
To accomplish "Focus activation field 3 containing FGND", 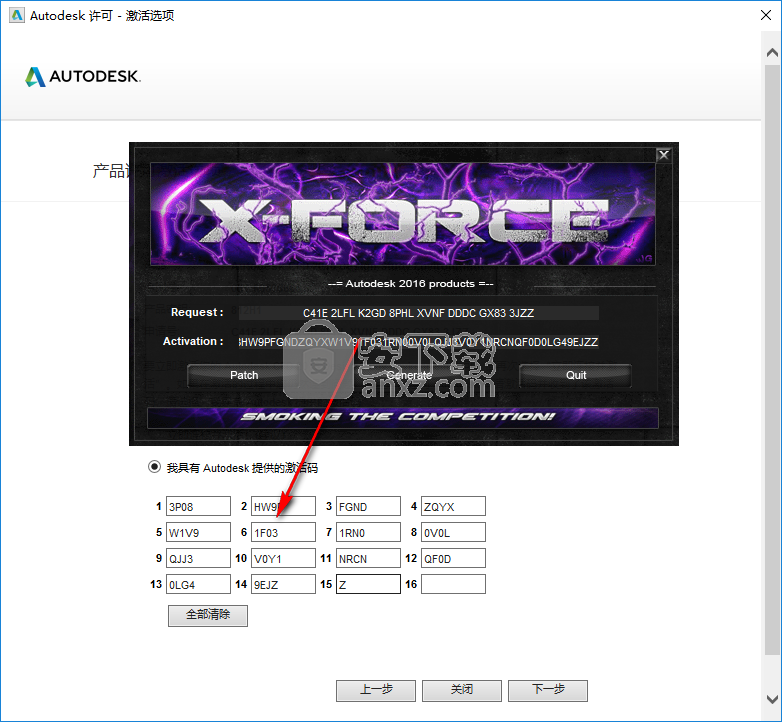I will 368,506.
